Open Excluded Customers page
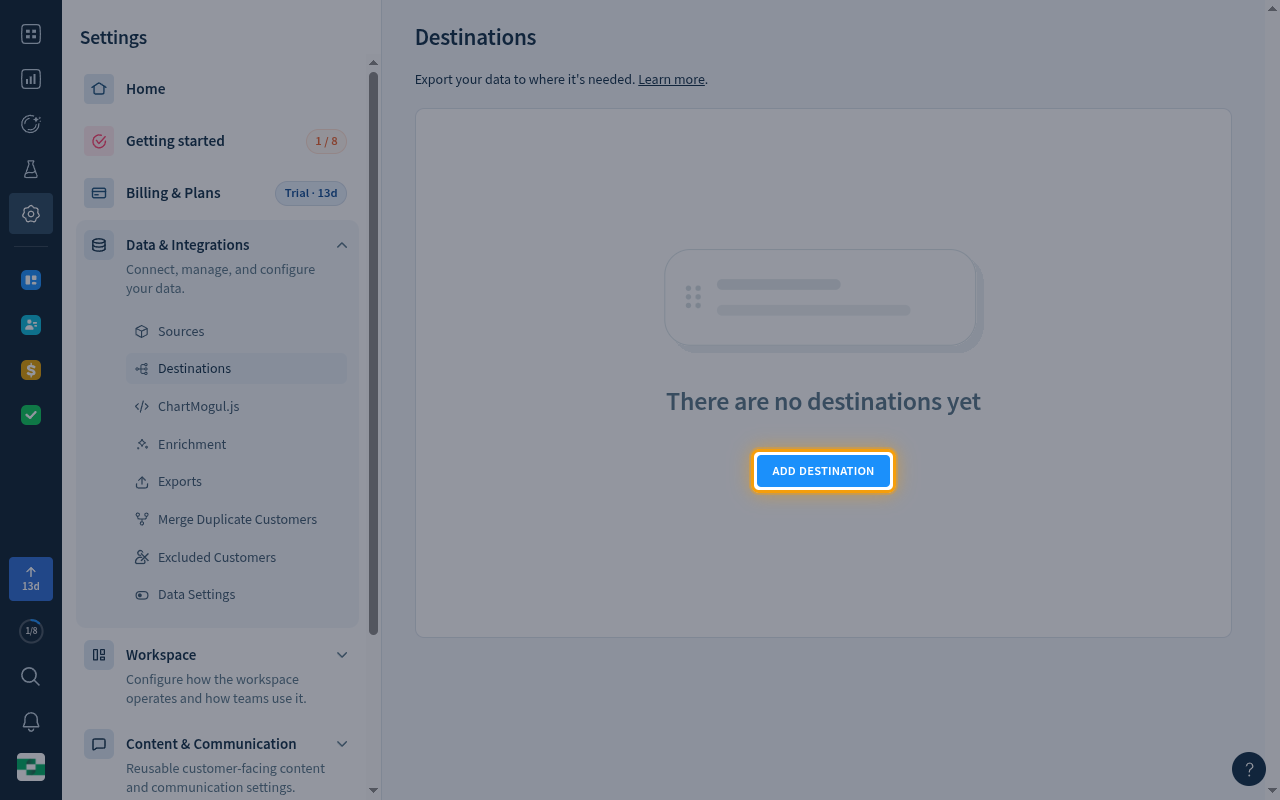The image size is (1280, 800). click(237, 557)
